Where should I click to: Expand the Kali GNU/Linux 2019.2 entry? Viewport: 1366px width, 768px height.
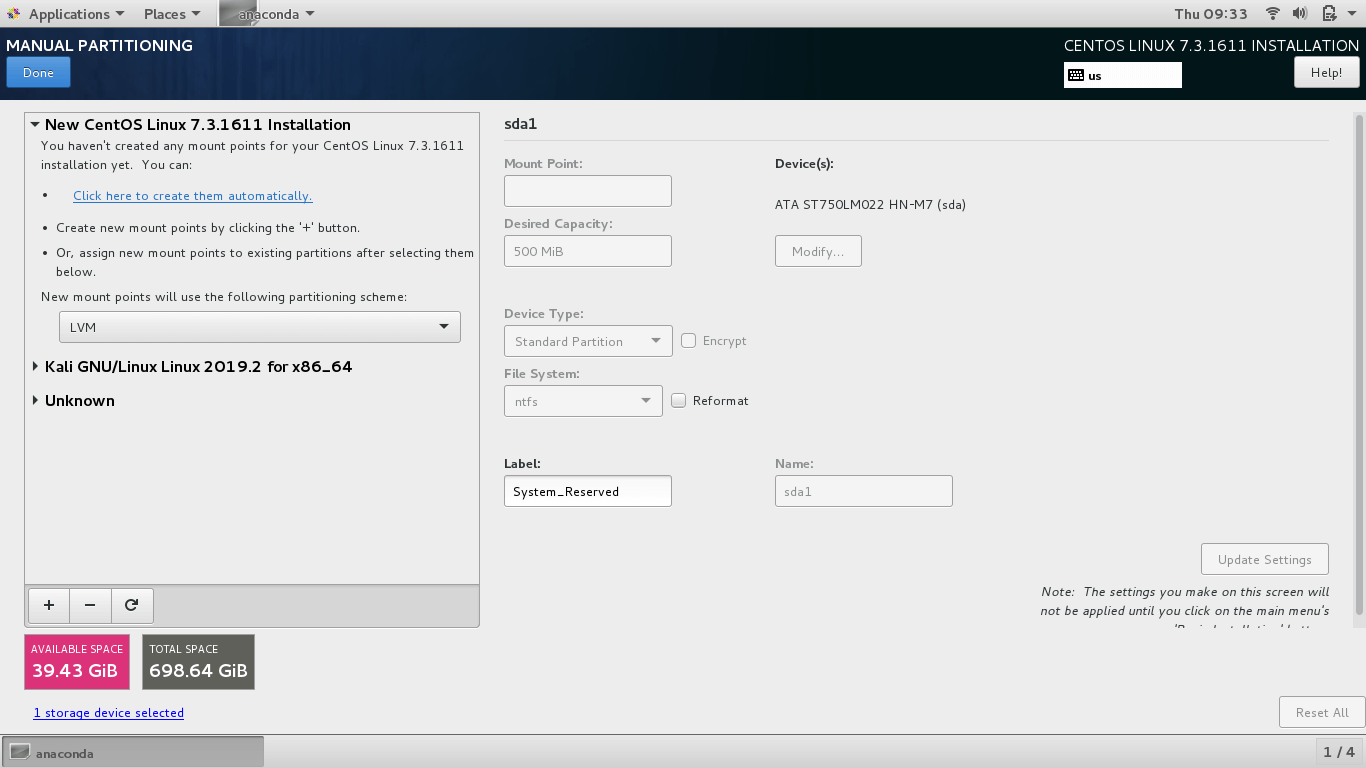pyautogui.click(x=35, y=367)
